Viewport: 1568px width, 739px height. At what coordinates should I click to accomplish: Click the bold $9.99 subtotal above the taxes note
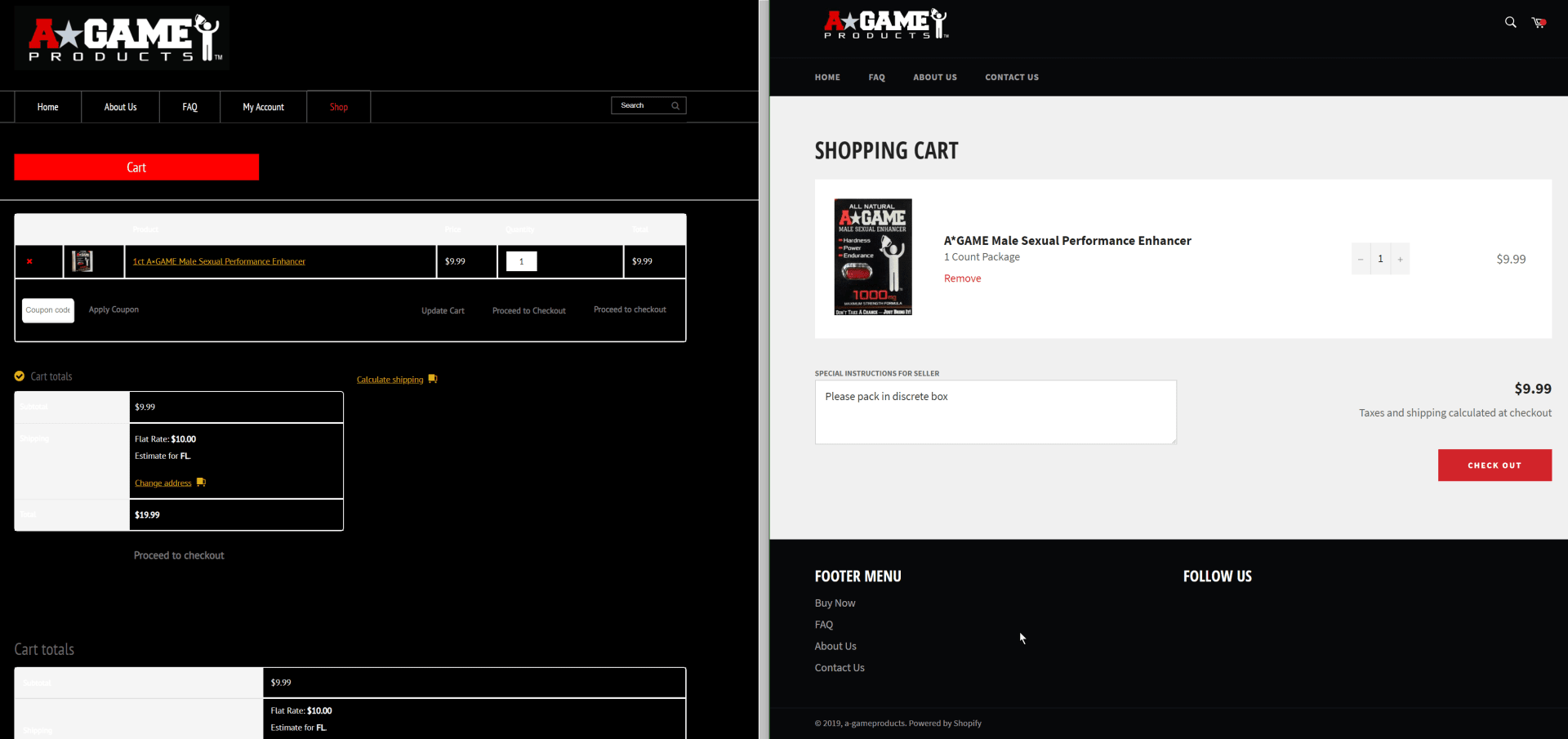click(x=1533, y=389)
